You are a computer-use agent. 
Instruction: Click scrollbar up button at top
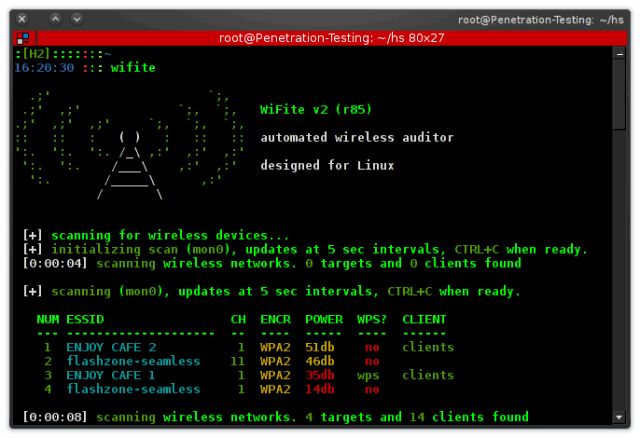pos(620,54)
